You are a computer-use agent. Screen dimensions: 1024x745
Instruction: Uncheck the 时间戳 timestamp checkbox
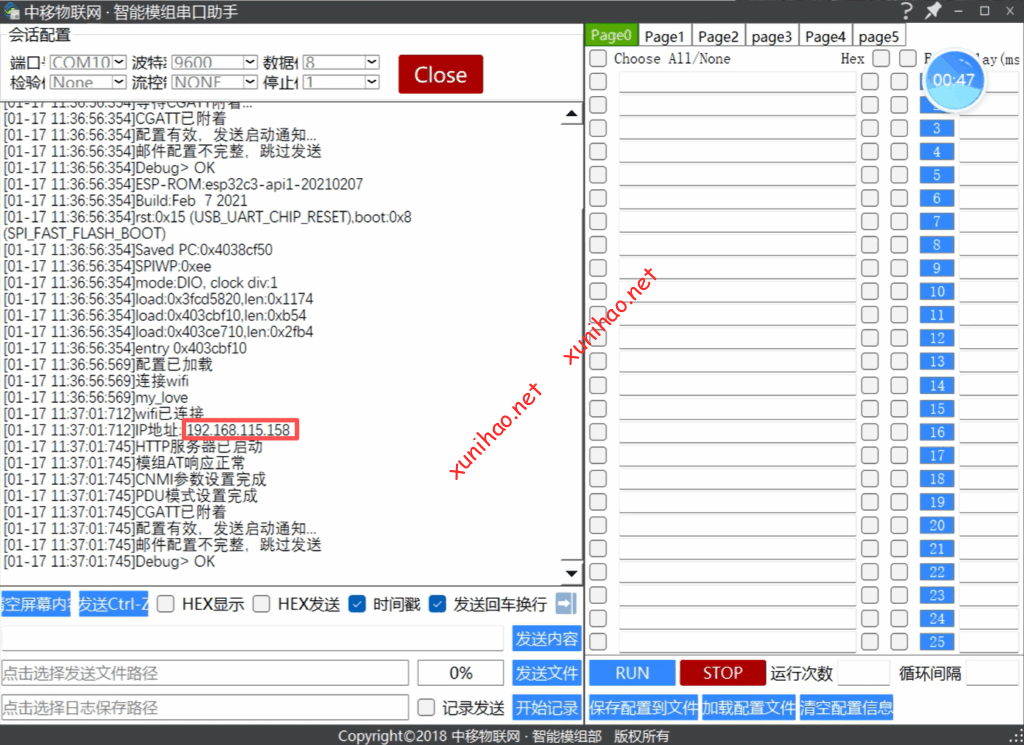(x=357, y=604)
